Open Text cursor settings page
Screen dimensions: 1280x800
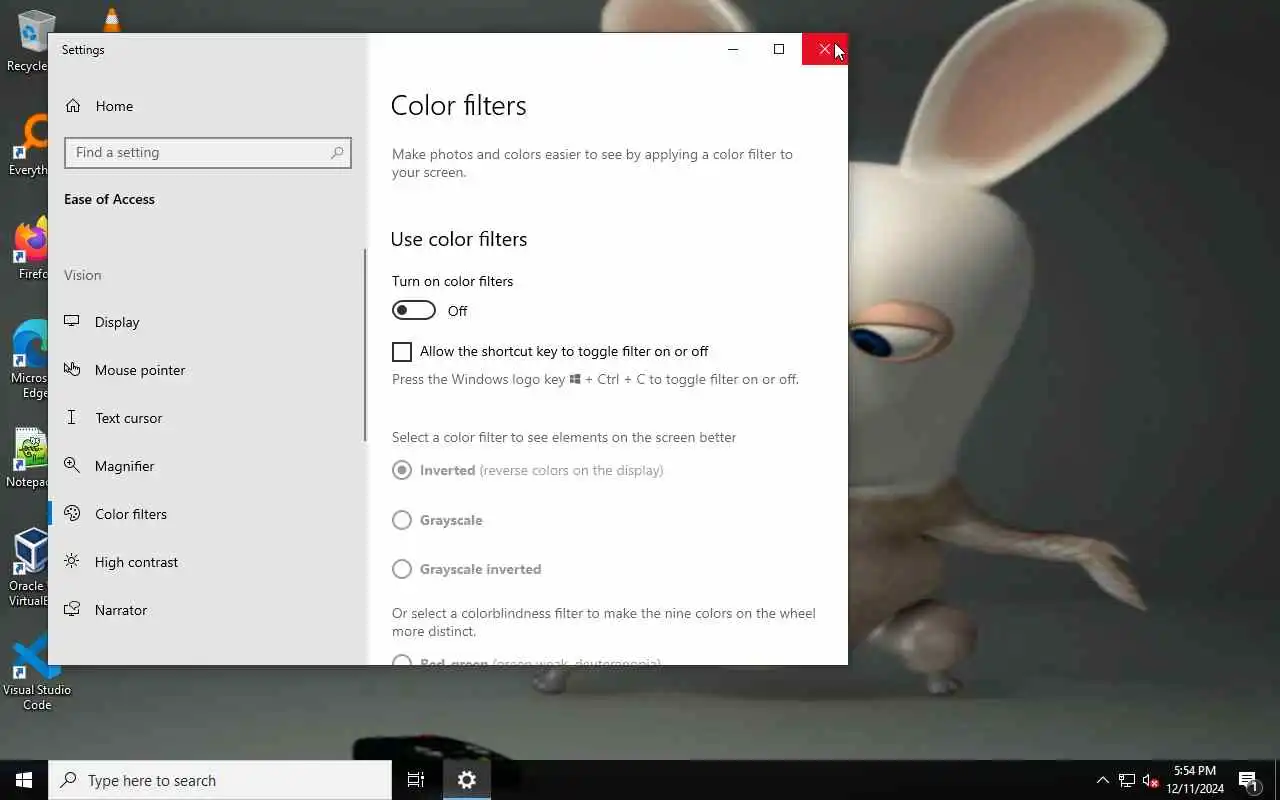(206, 418)
